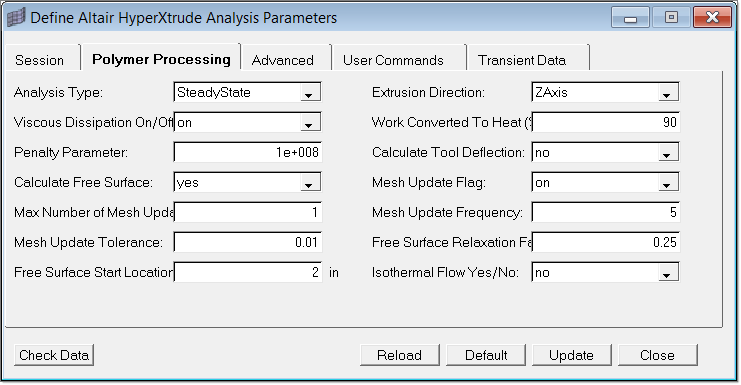Expand the Extrusion Direction dropdown

click(x=605, y=92)
